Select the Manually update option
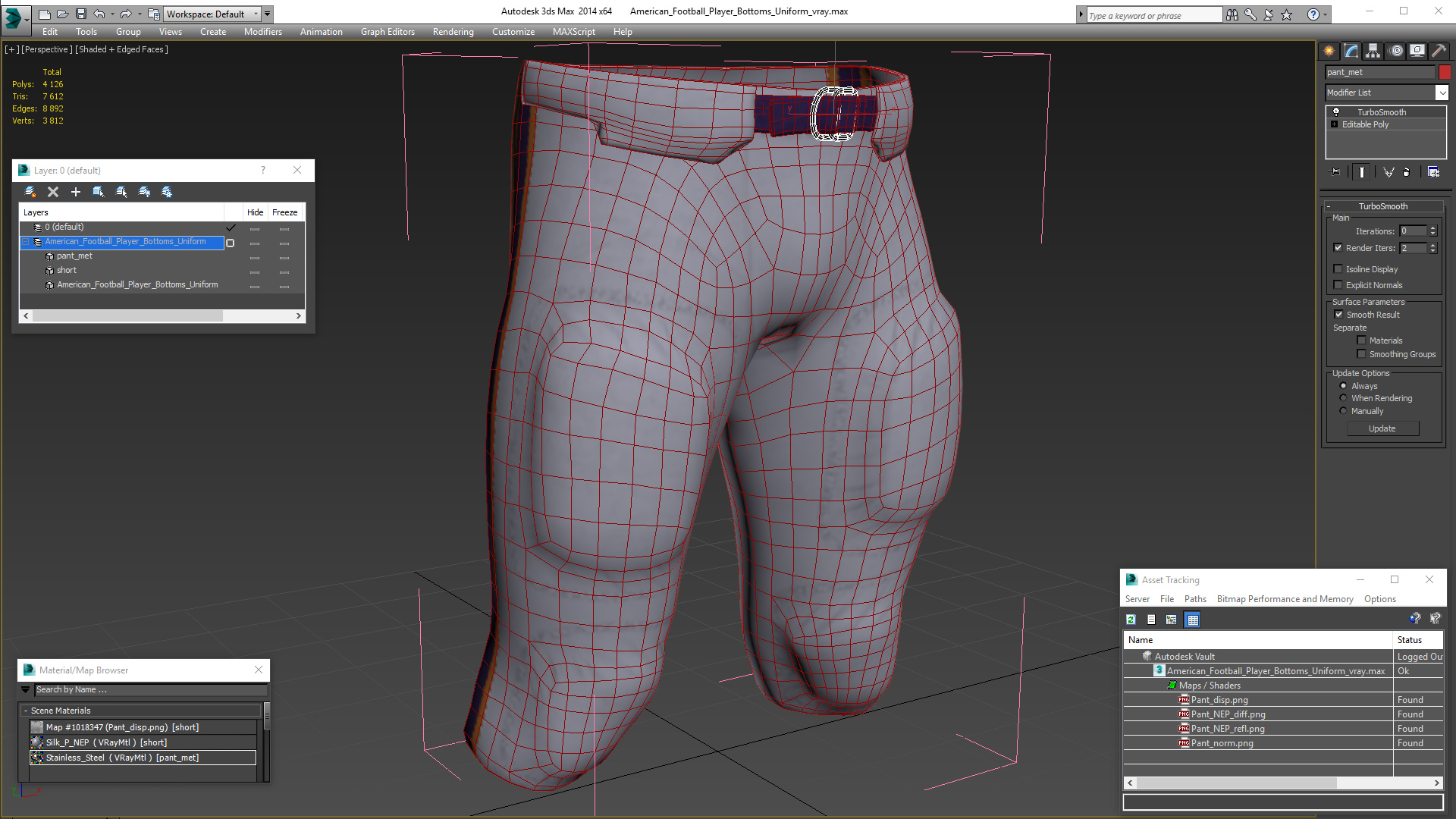 click(x=1344, y=411)
